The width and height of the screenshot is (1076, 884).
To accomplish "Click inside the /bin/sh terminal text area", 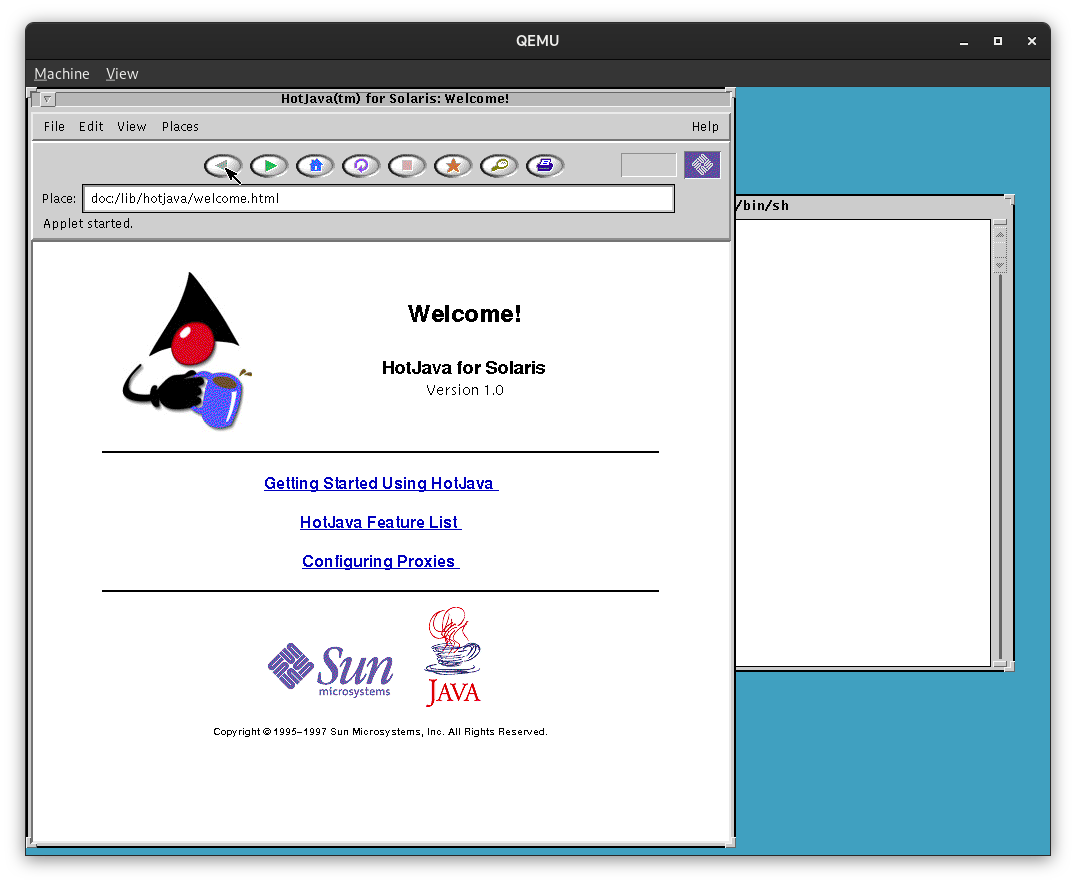I will [x=863, y=443].
